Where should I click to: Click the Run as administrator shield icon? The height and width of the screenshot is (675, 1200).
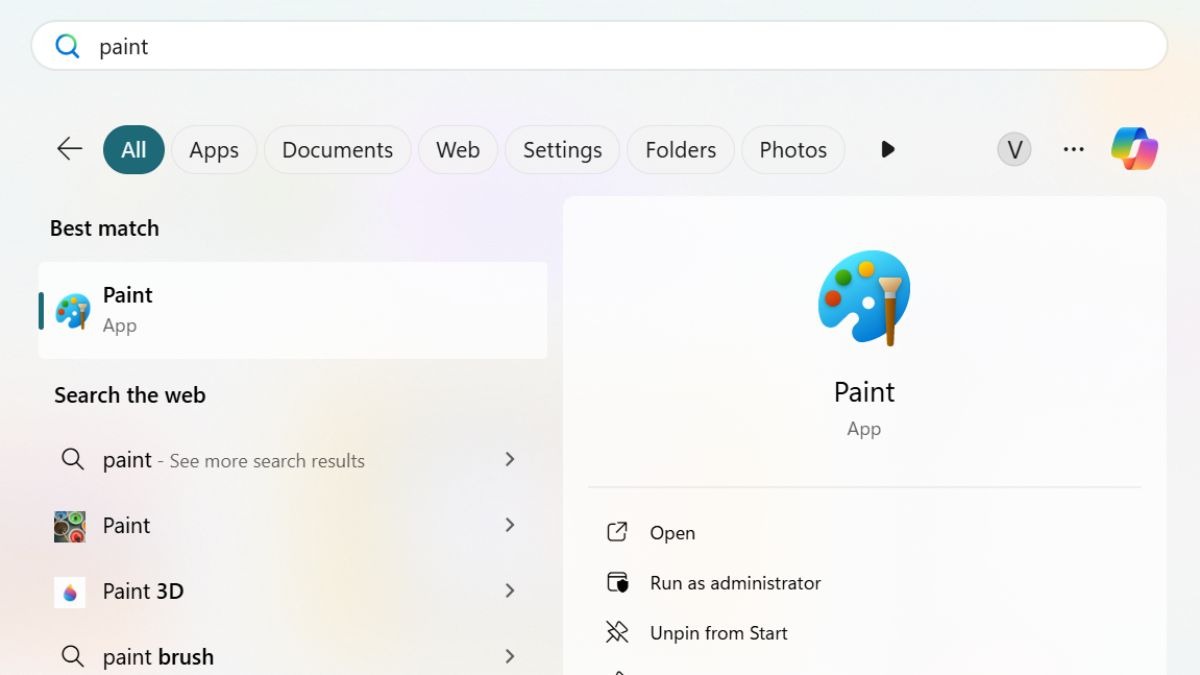click(617, 582)
